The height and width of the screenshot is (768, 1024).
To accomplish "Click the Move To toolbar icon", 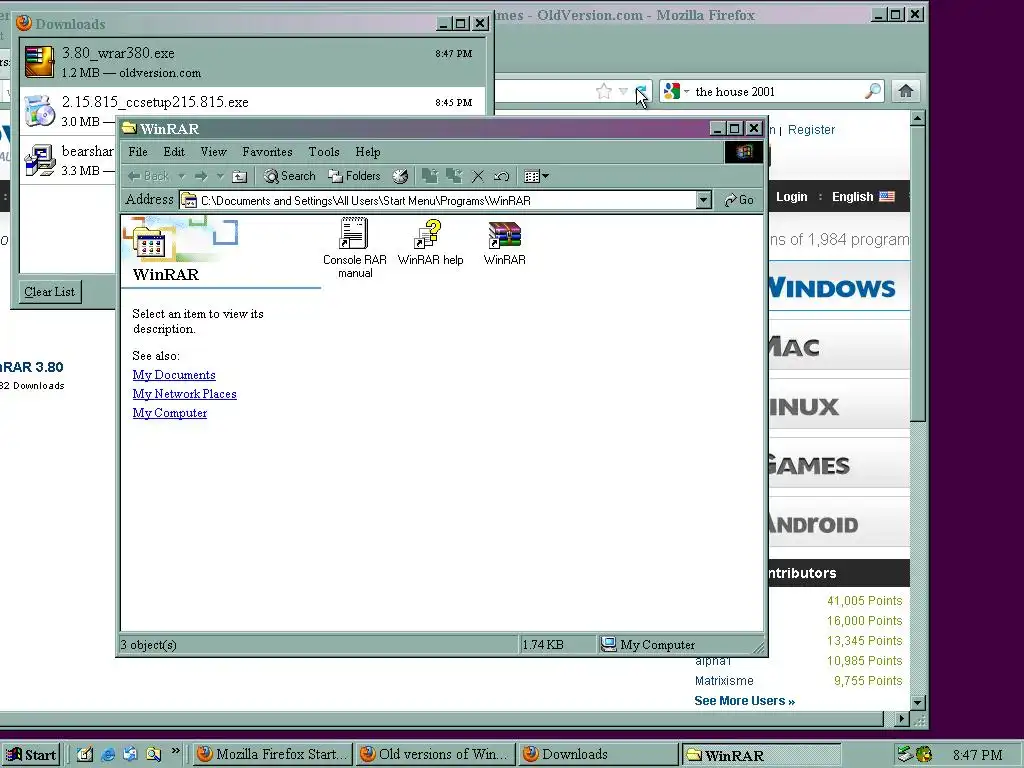I will tap(430, 176).
